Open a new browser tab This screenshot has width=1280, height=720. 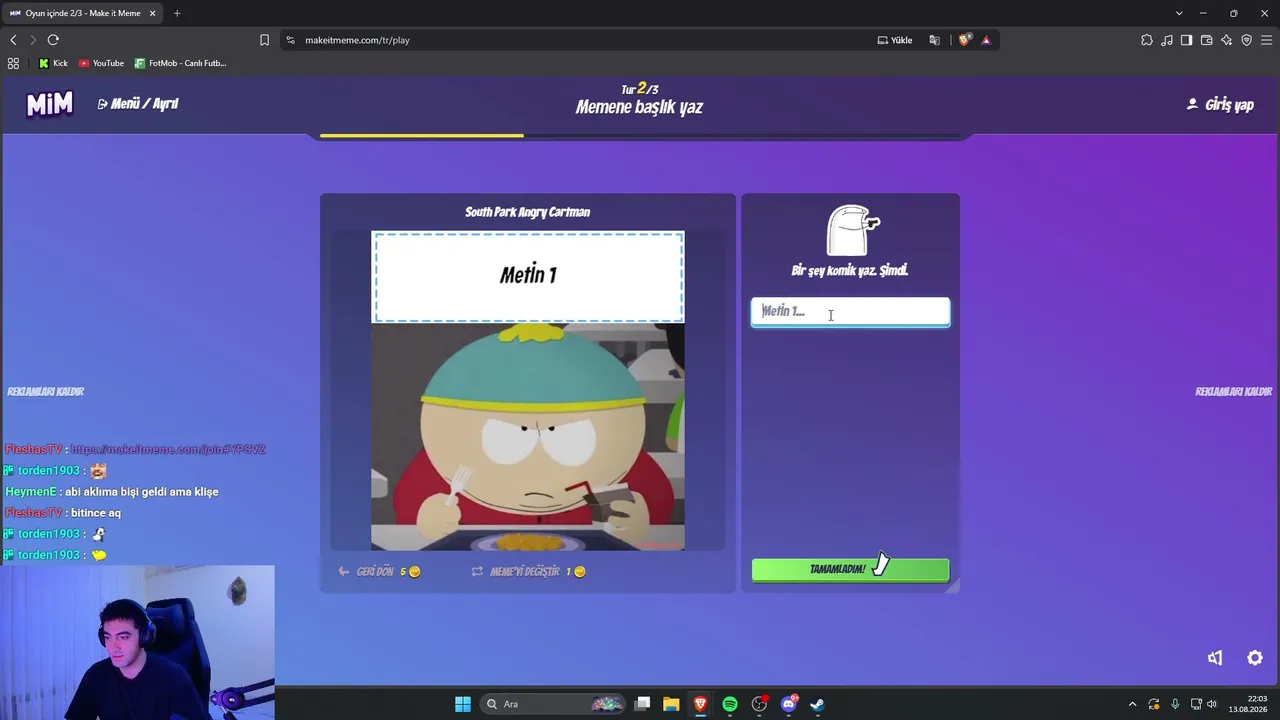coord(177,13)
